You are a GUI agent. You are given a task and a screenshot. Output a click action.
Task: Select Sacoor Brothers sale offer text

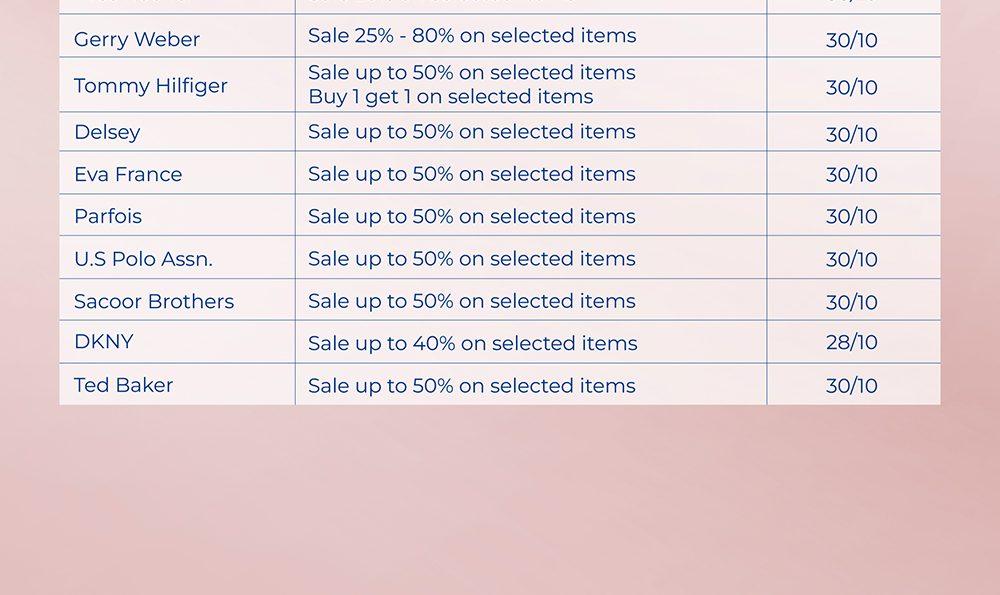[x=472, y=301]
